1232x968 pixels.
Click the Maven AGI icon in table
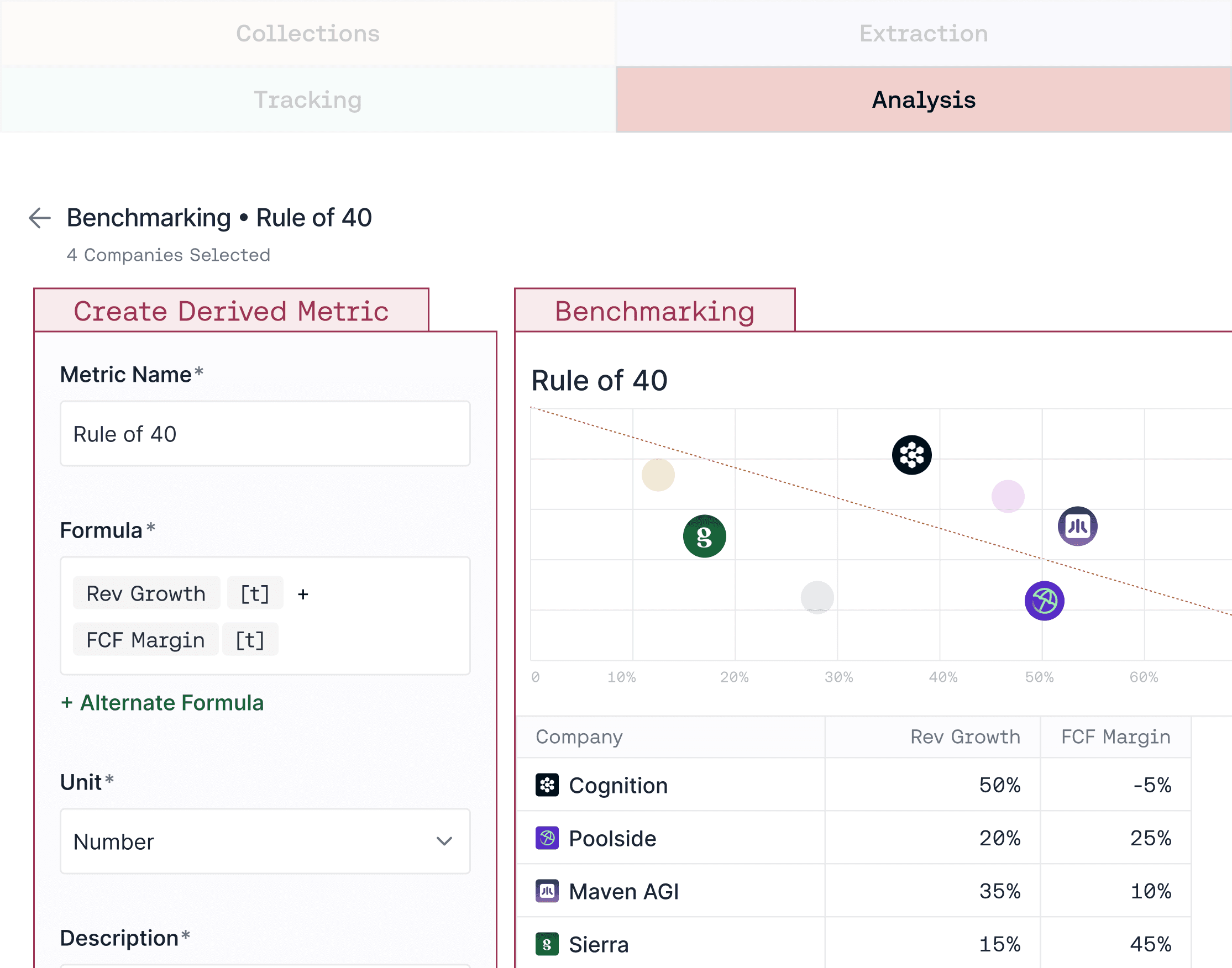click(x=547, y=891)
